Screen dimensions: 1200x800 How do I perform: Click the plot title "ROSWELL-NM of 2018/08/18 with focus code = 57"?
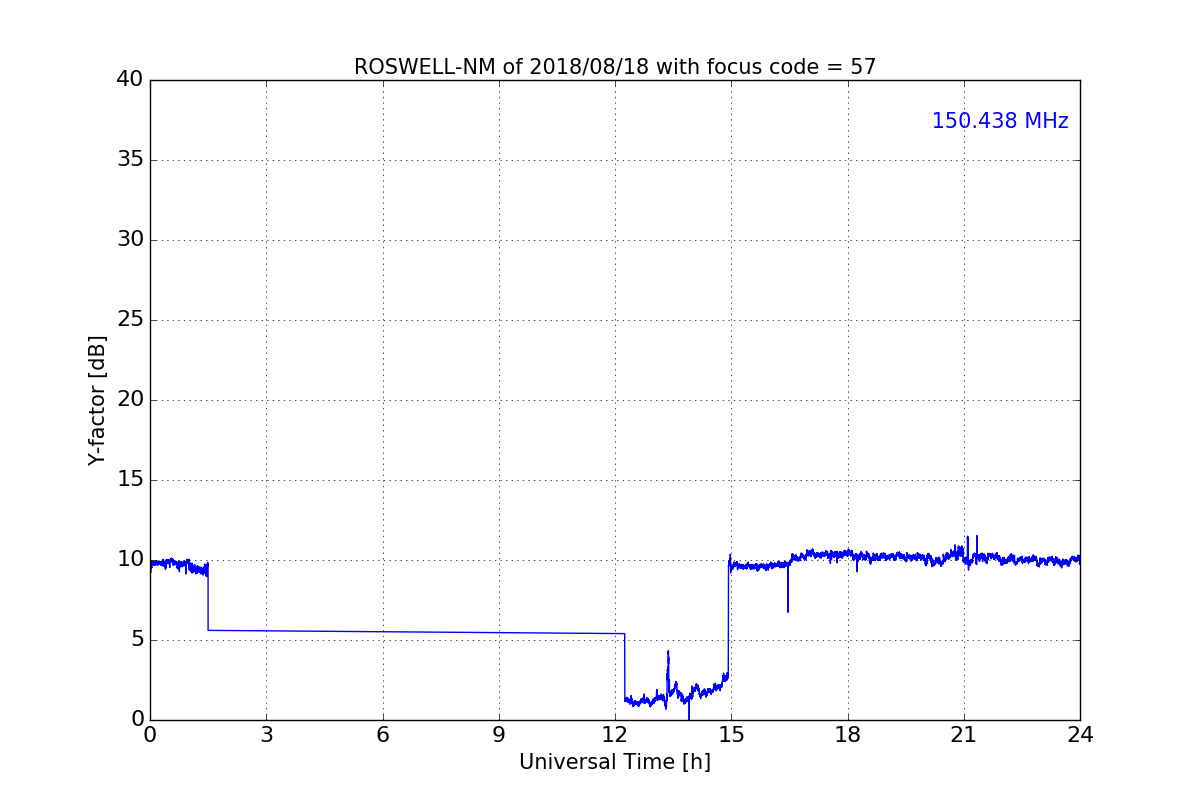pyautogui.click(x=615, y=67)
